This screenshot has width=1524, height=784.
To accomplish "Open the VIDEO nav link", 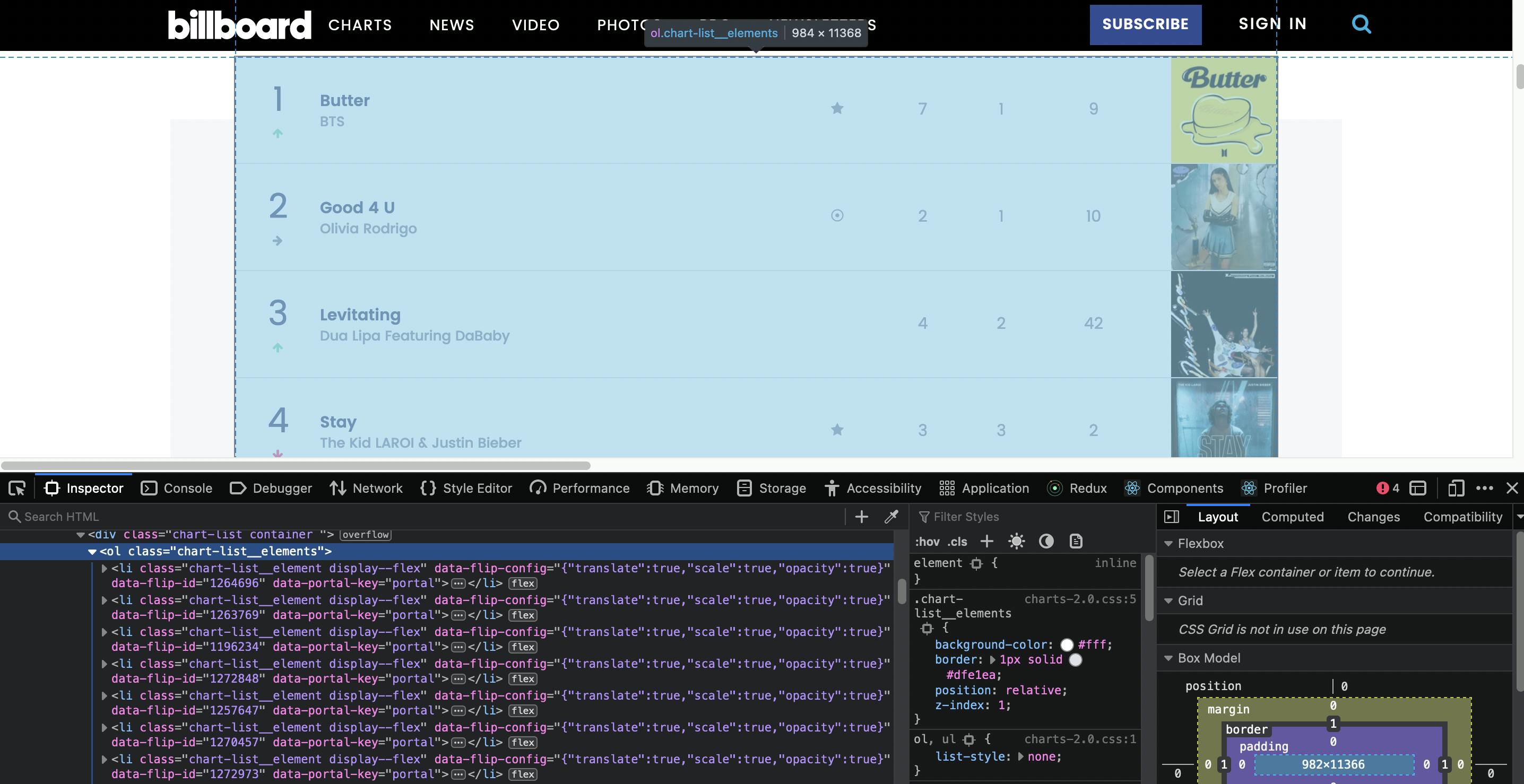I will (x=536, y=25).
